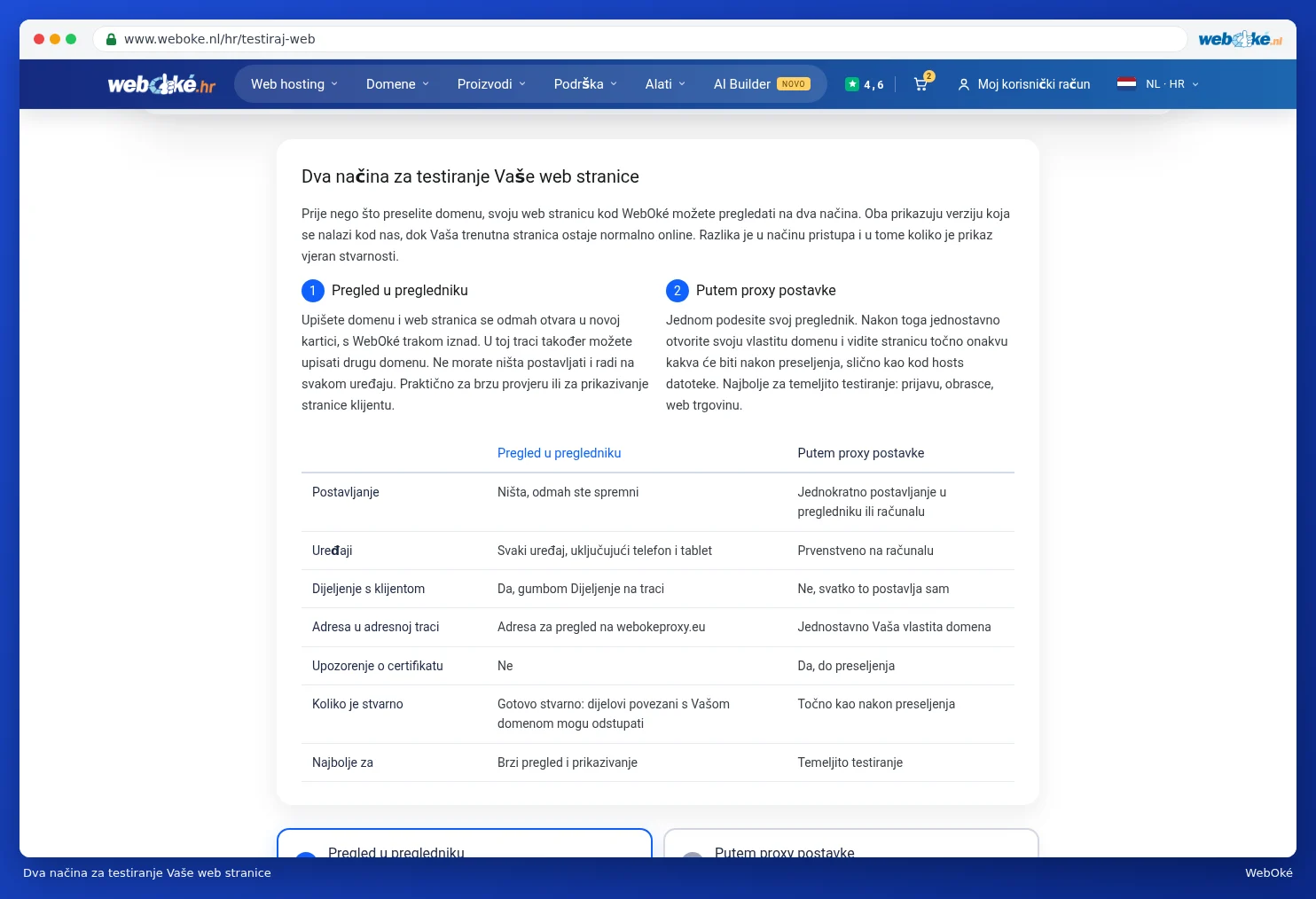
Task: Click cell 'Temeljito testiranje'
Action: pyautogui.click(x=850, y=762)
